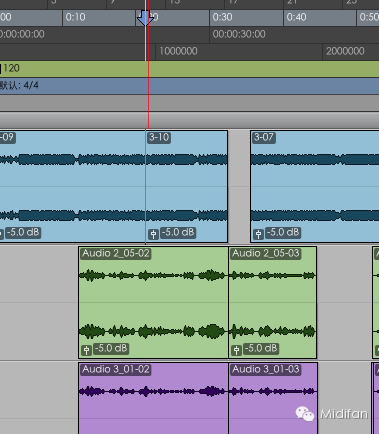Select the purple clip Audio 3_01-02

(x=153, y=398)
